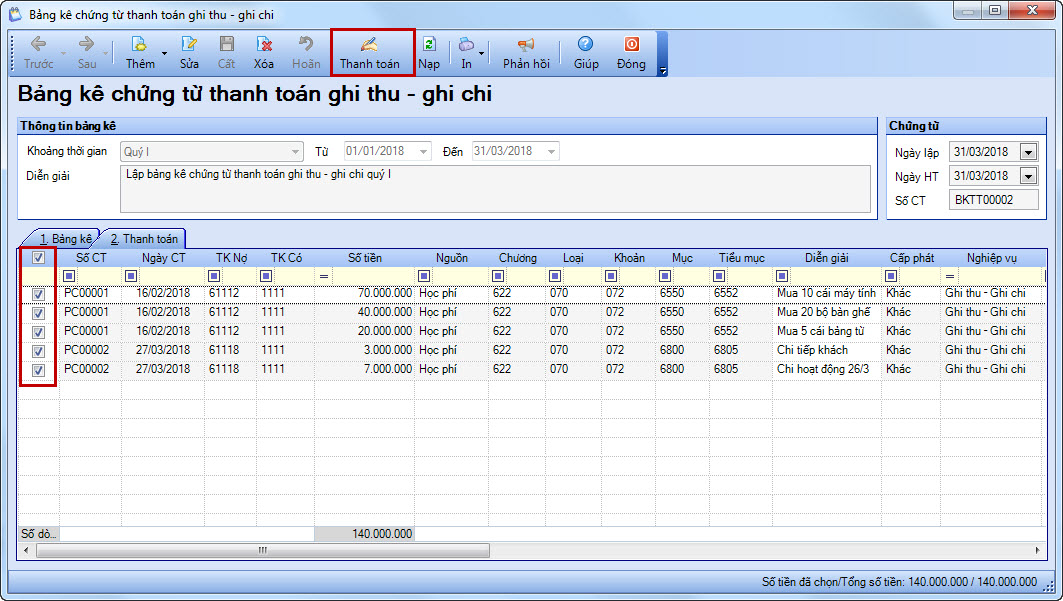Click the Số CT input field BKTT00002
Viewport: 1063px width, 601px height.
[993, 200]
